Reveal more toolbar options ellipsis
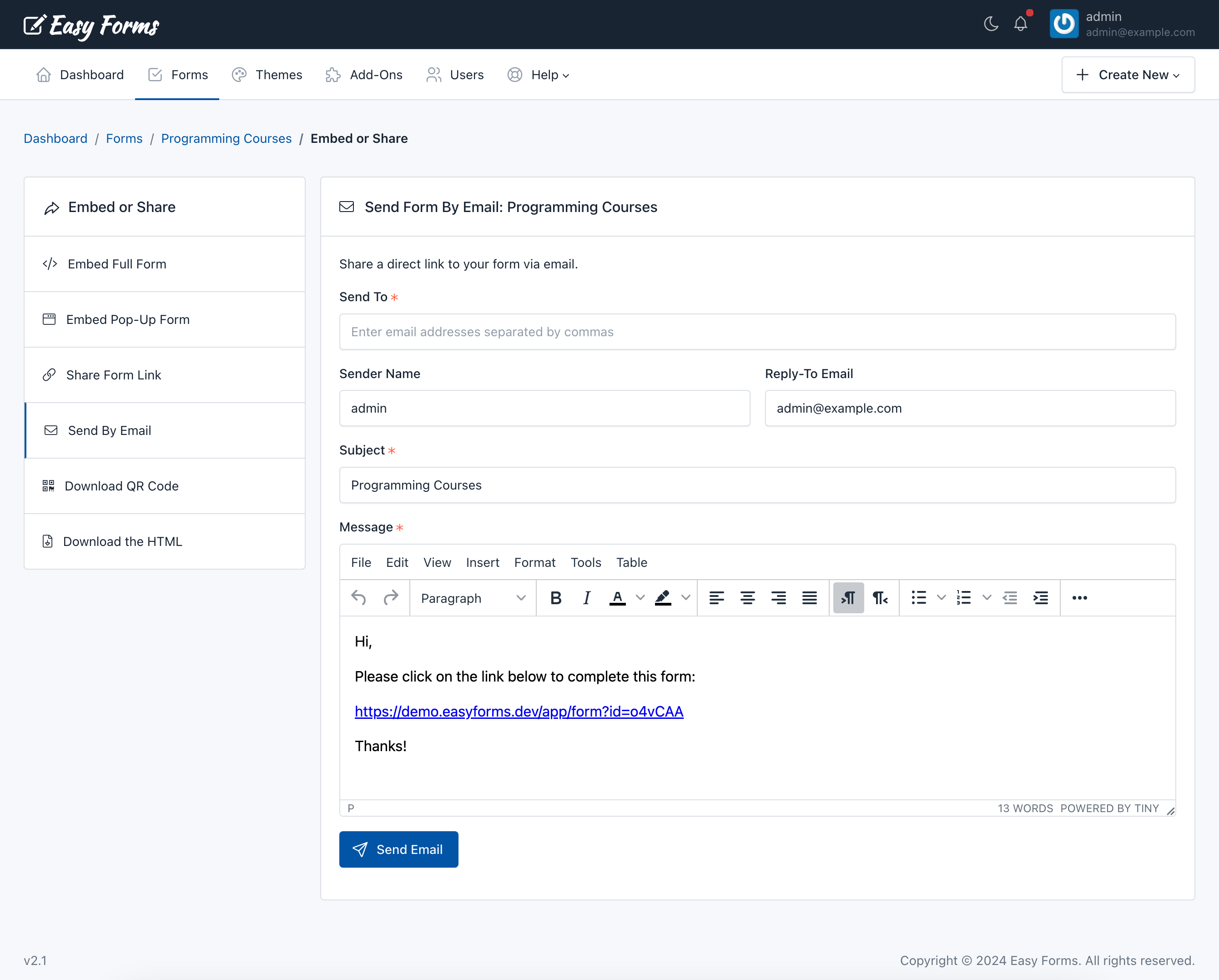Viewport: 1219px width, 980px height. pyautogui.click(x=1080, y=598)
